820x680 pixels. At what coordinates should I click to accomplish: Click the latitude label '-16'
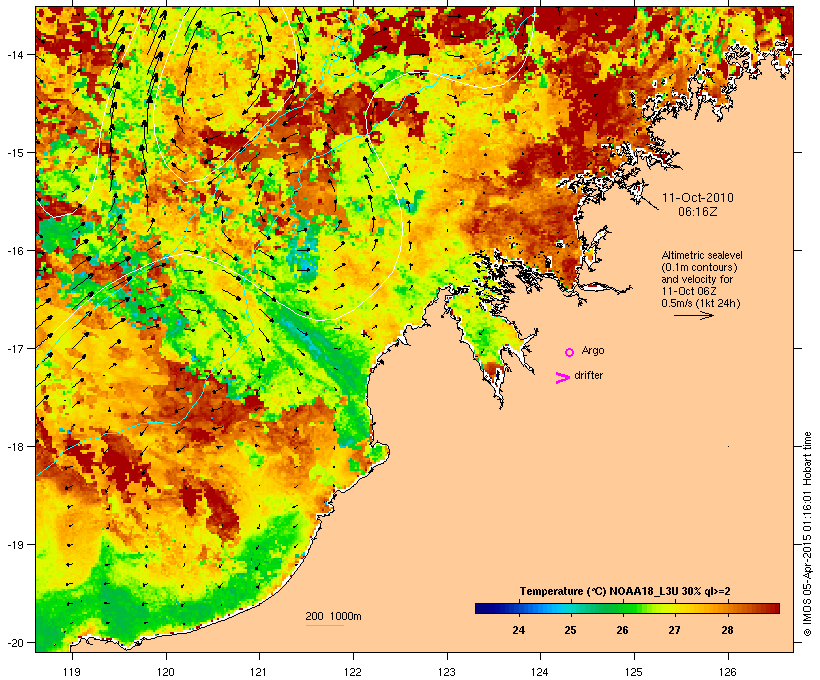14,251
